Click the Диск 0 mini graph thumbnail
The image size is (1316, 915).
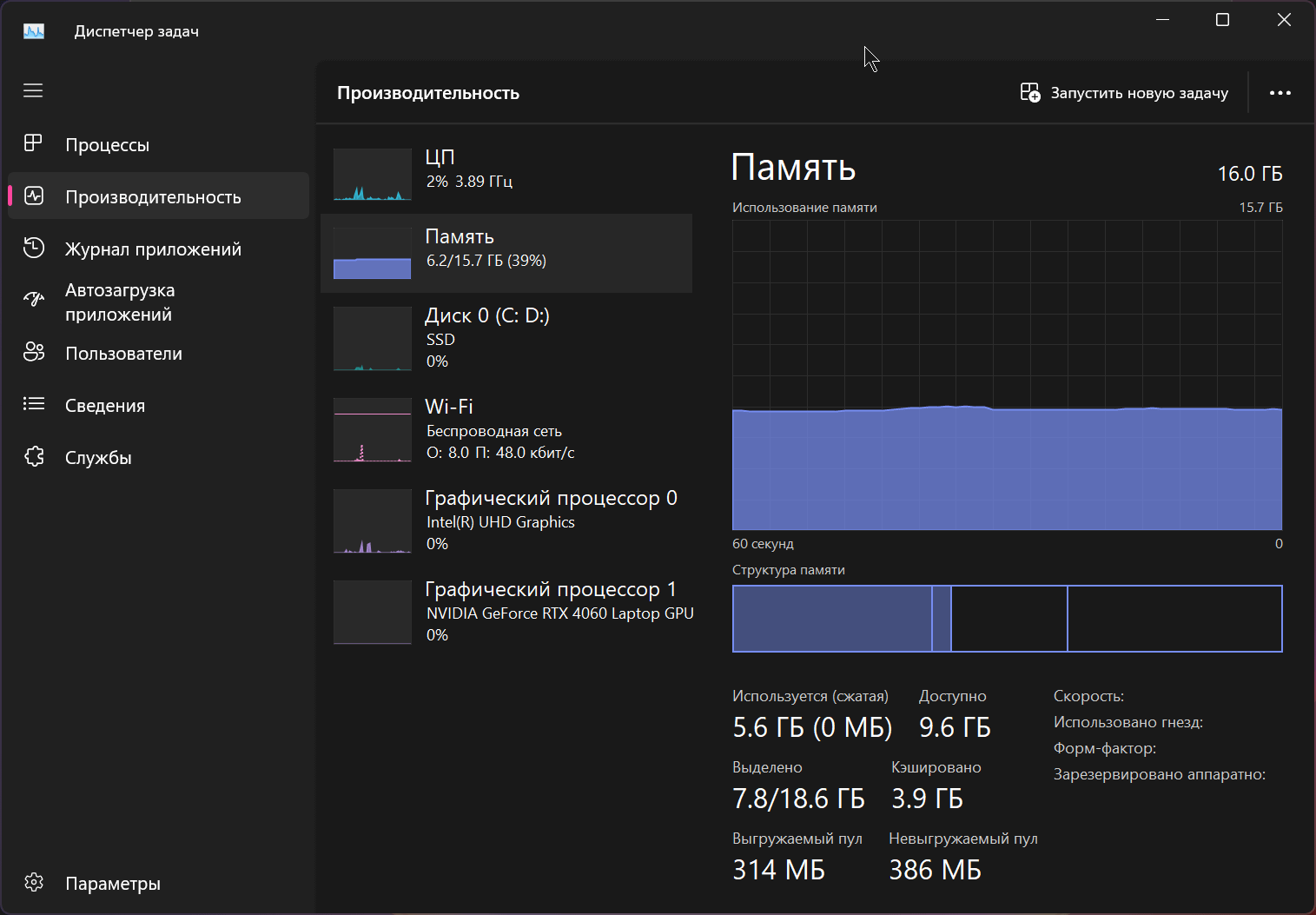(373, 338)
